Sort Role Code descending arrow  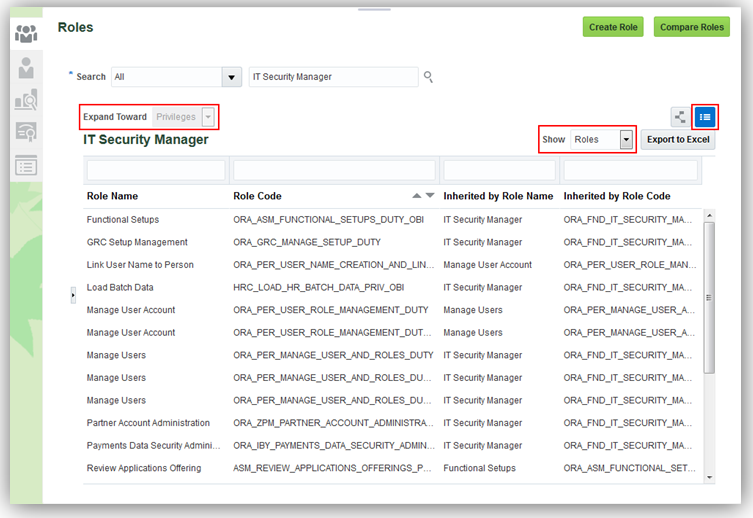click(x=430, y=196)
